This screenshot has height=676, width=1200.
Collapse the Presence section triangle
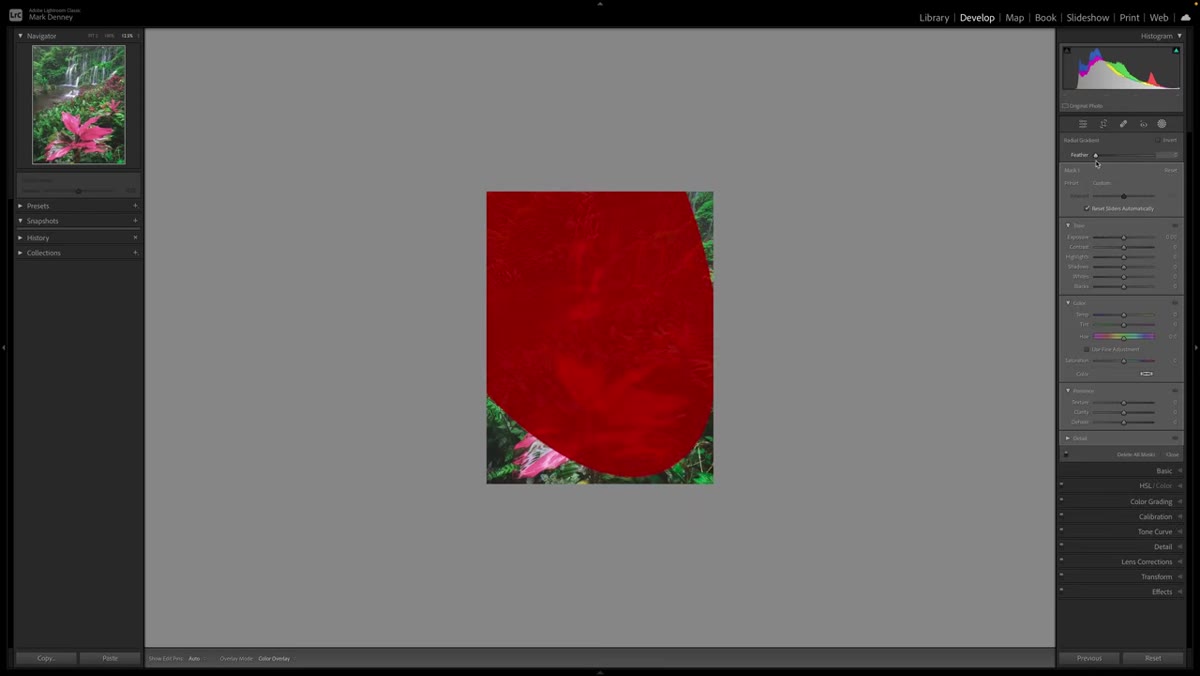tap(1068, 391)
